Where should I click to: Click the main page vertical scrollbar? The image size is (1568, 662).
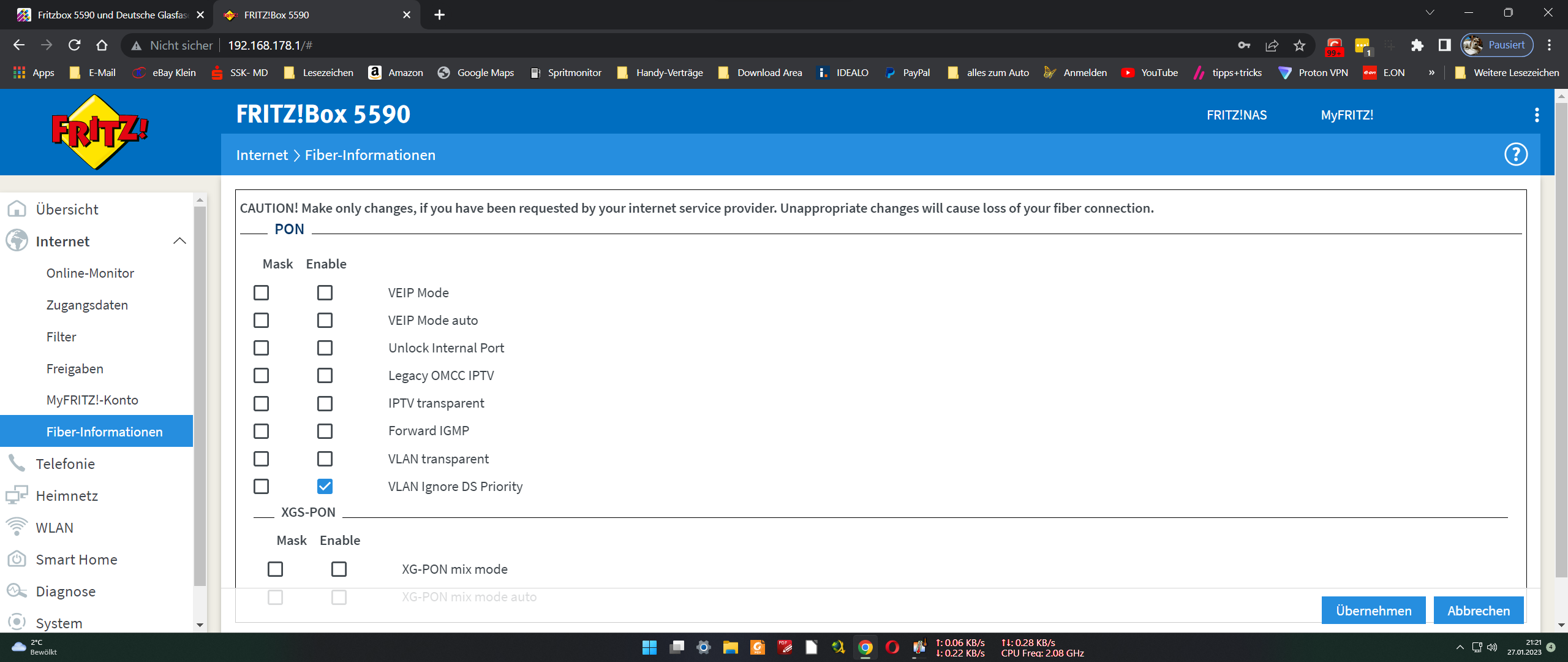(1561, 339)
